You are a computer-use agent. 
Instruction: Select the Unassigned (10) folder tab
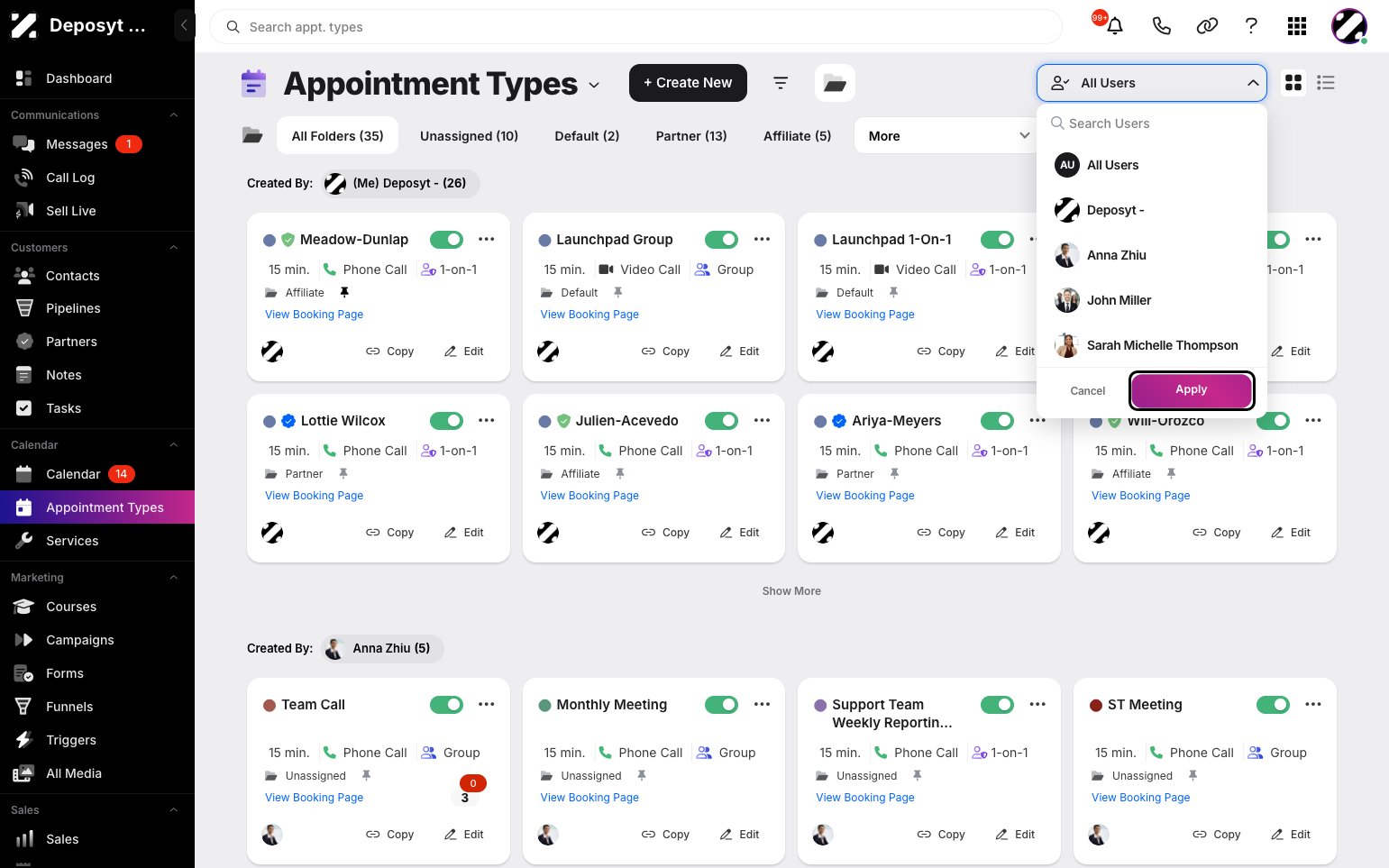coord(469,136)
